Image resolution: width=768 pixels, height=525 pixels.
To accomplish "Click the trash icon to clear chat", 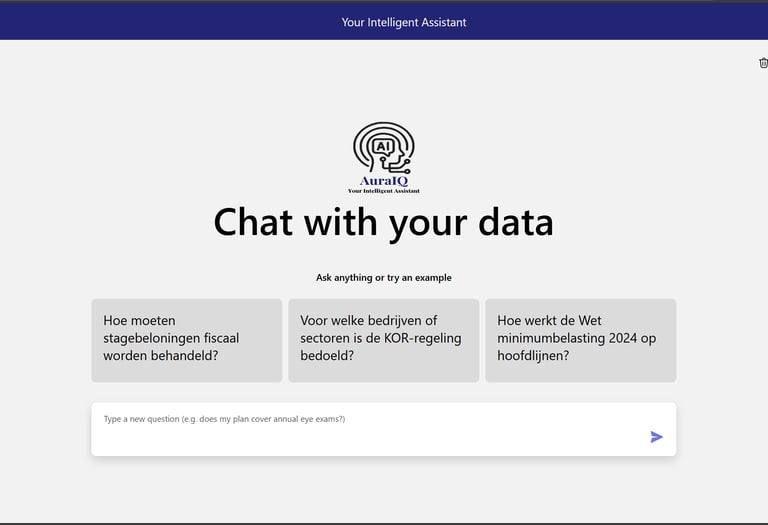I will [x=764, y=63].
